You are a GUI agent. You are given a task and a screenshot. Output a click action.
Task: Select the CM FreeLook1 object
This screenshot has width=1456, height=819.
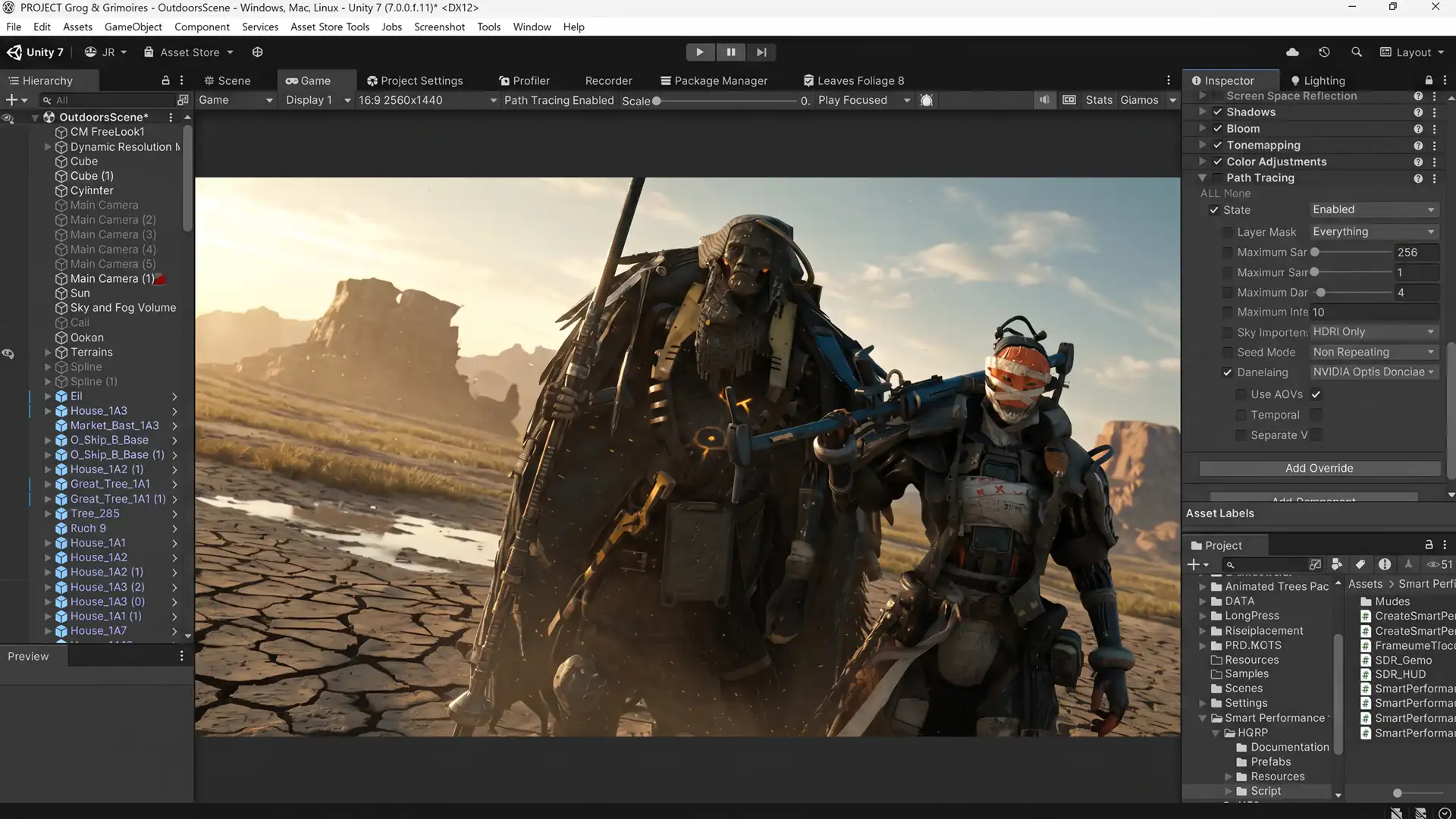(107, 132)
